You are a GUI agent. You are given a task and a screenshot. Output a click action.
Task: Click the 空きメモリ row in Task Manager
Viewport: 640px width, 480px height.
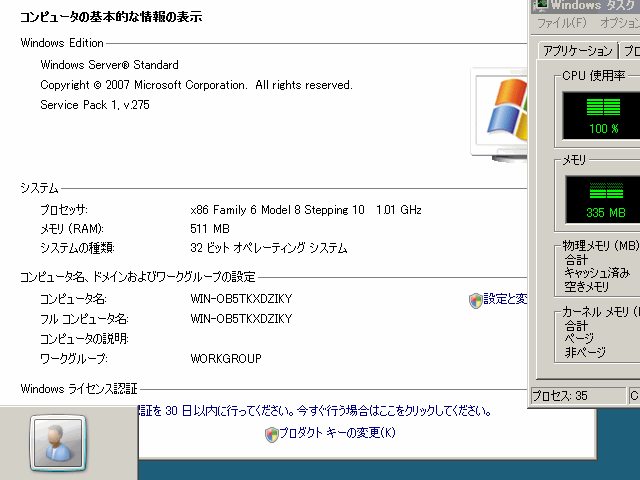587,287
